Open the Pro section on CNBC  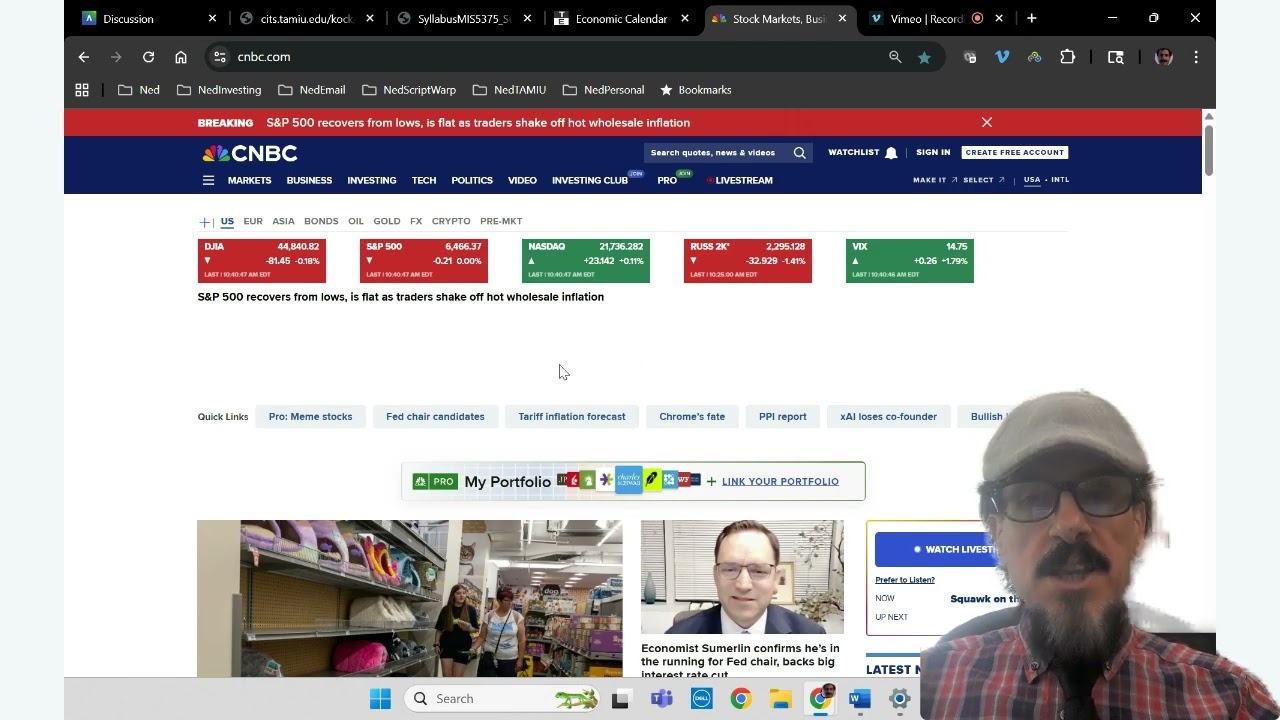[x=667, y=181]
